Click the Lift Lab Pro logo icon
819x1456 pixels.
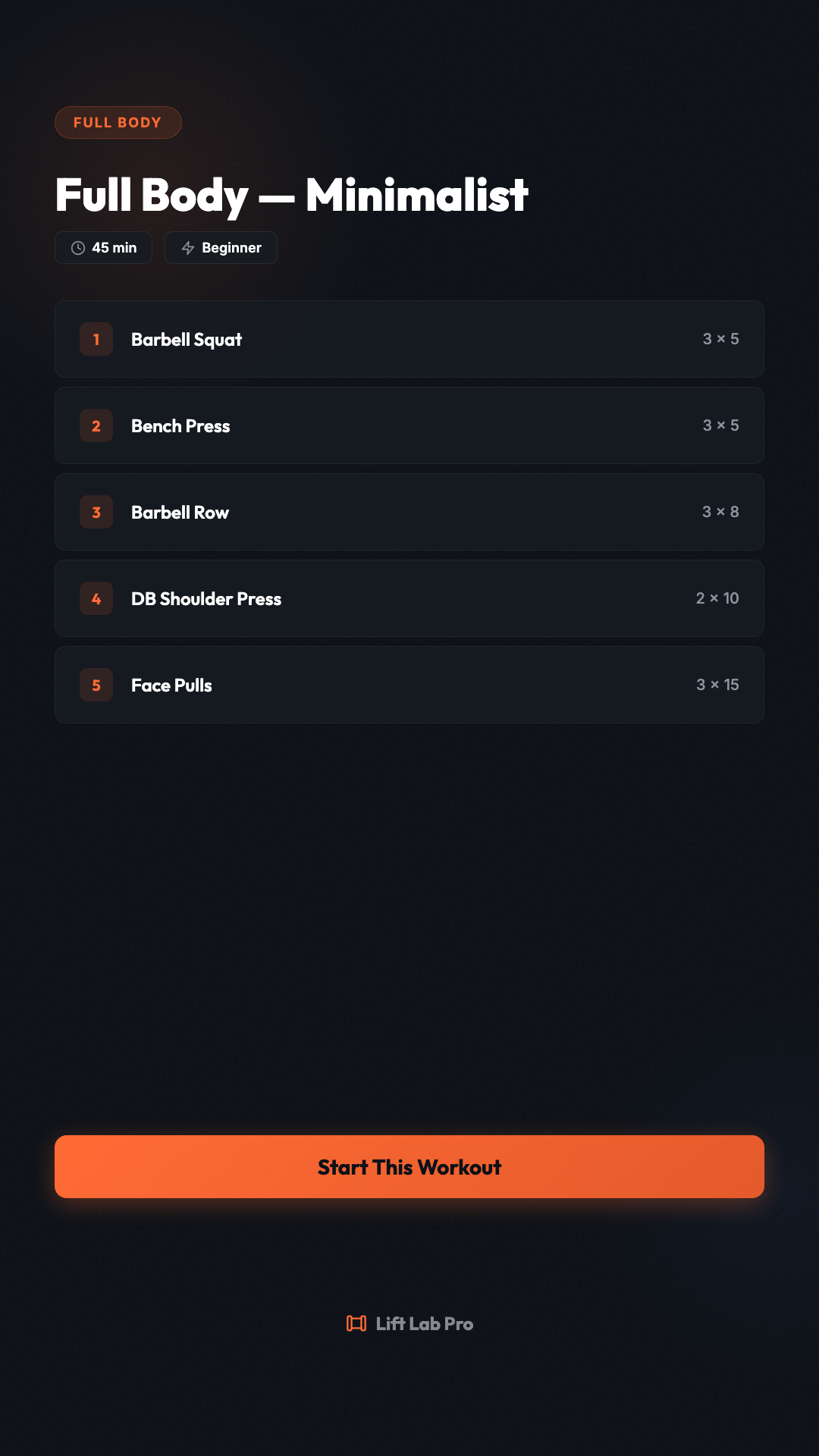tap(356, 1323)
